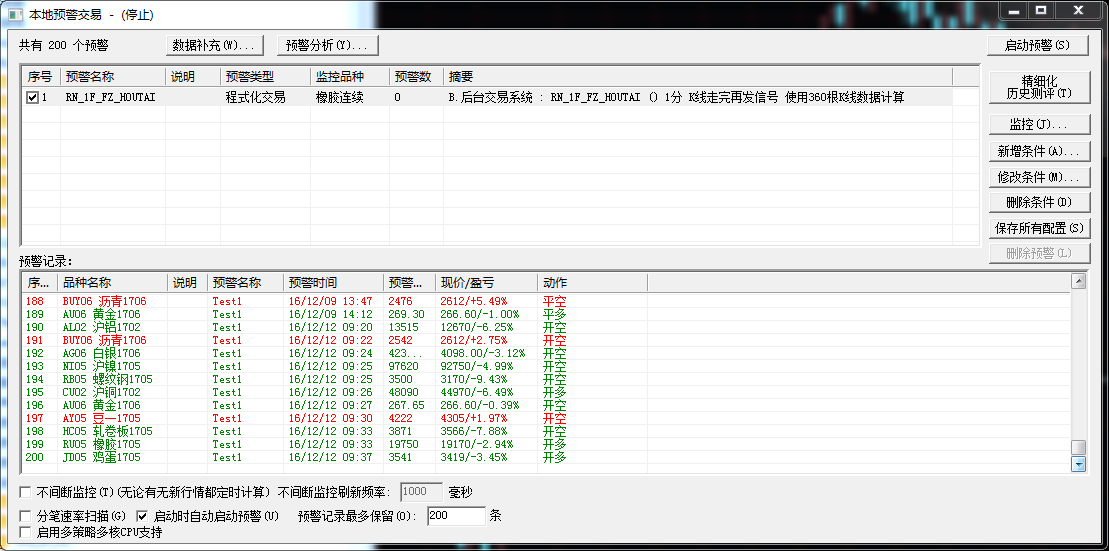This screenshot has width=1109, height=551.
Task: Select record 200 JD05 鸡蛋1705
Action: (545, 457)
